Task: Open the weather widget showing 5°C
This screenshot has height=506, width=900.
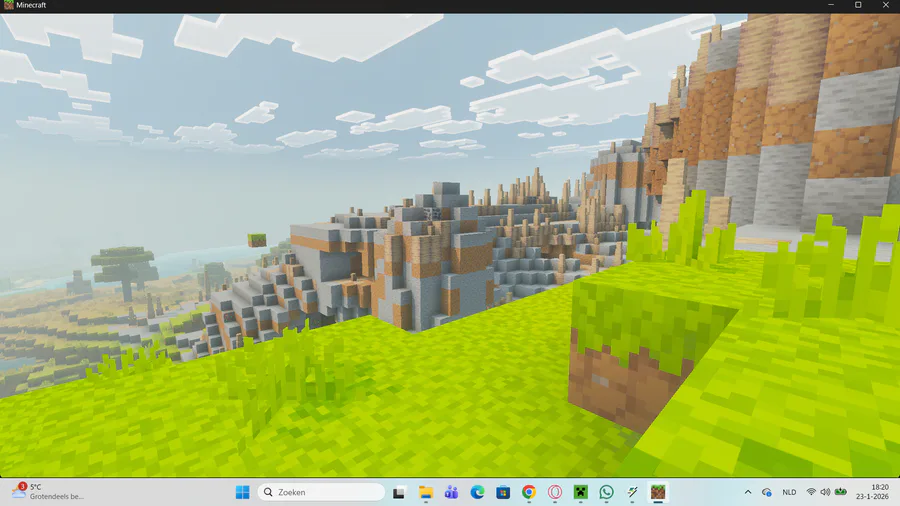Action: coord(48,492)
